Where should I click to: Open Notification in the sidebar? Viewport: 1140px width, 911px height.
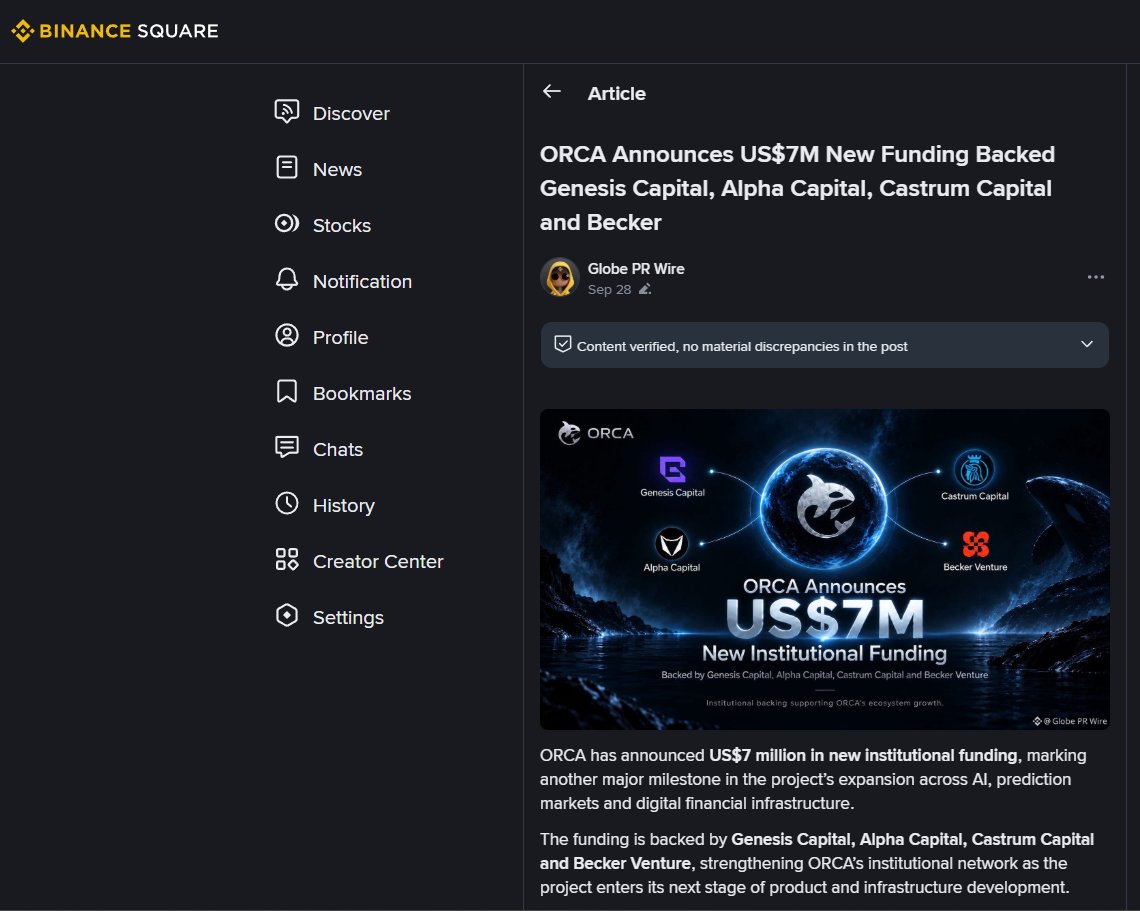(362, 281)
